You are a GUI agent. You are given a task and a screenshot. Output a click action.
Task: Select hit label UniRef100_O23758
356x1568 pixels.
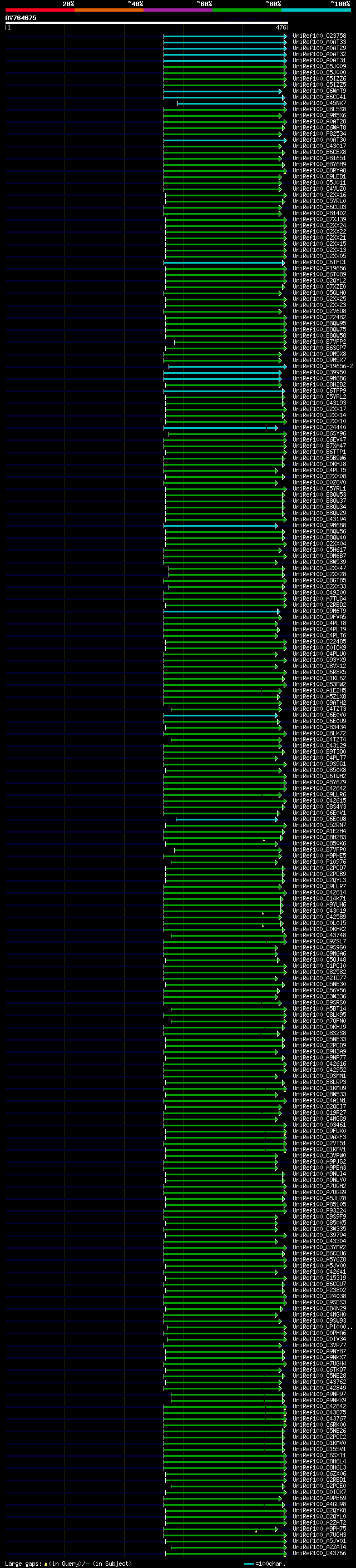319,36
